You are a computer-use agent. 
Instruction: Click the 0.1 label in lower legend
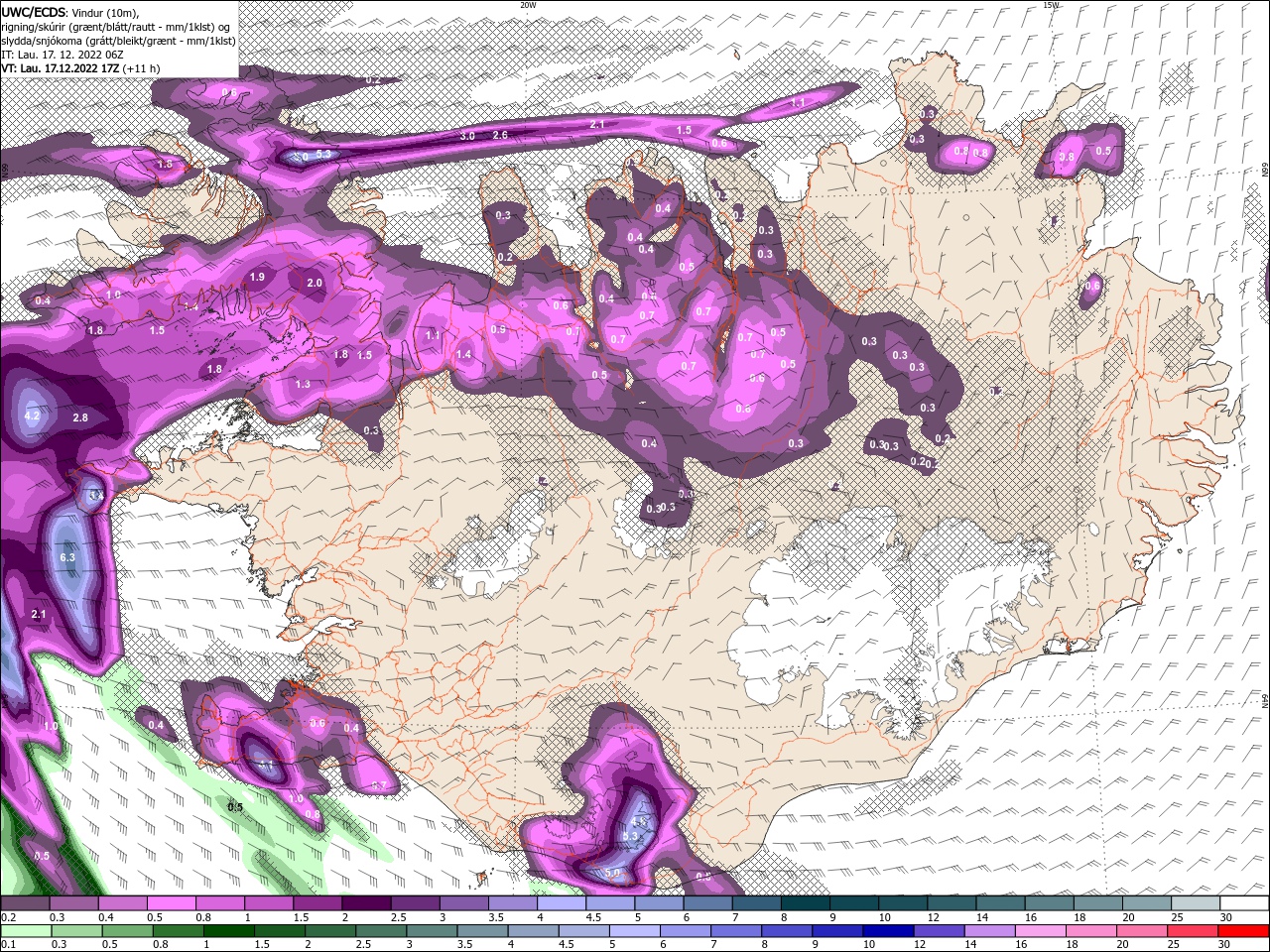click(7, 944)
